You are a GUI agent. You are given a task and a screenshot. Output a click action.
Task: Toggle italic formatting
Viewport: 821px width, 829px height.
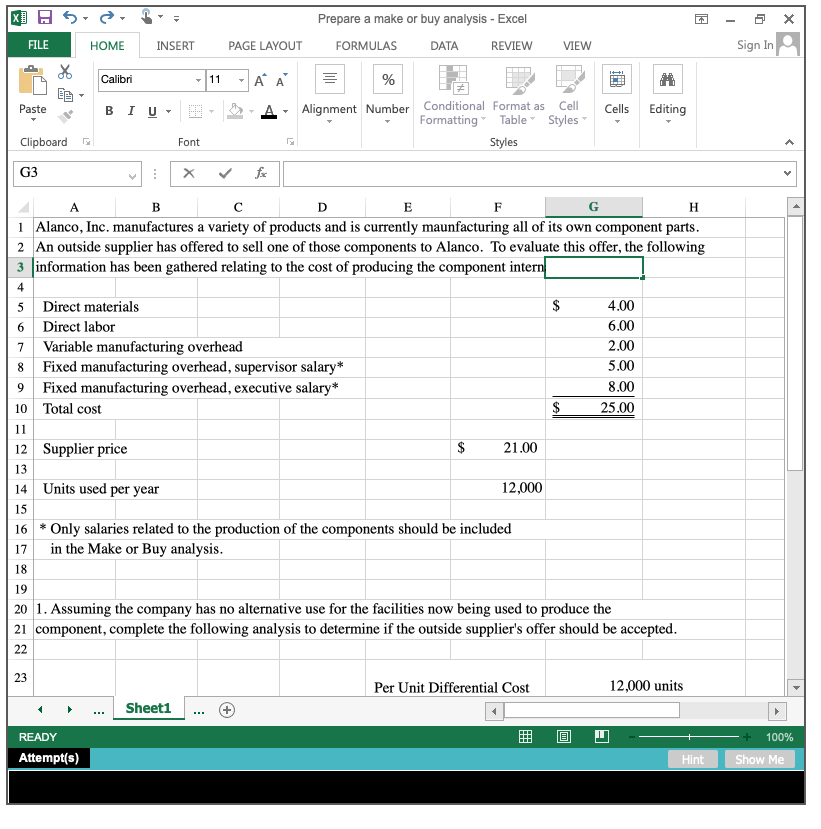click(129, 111)
